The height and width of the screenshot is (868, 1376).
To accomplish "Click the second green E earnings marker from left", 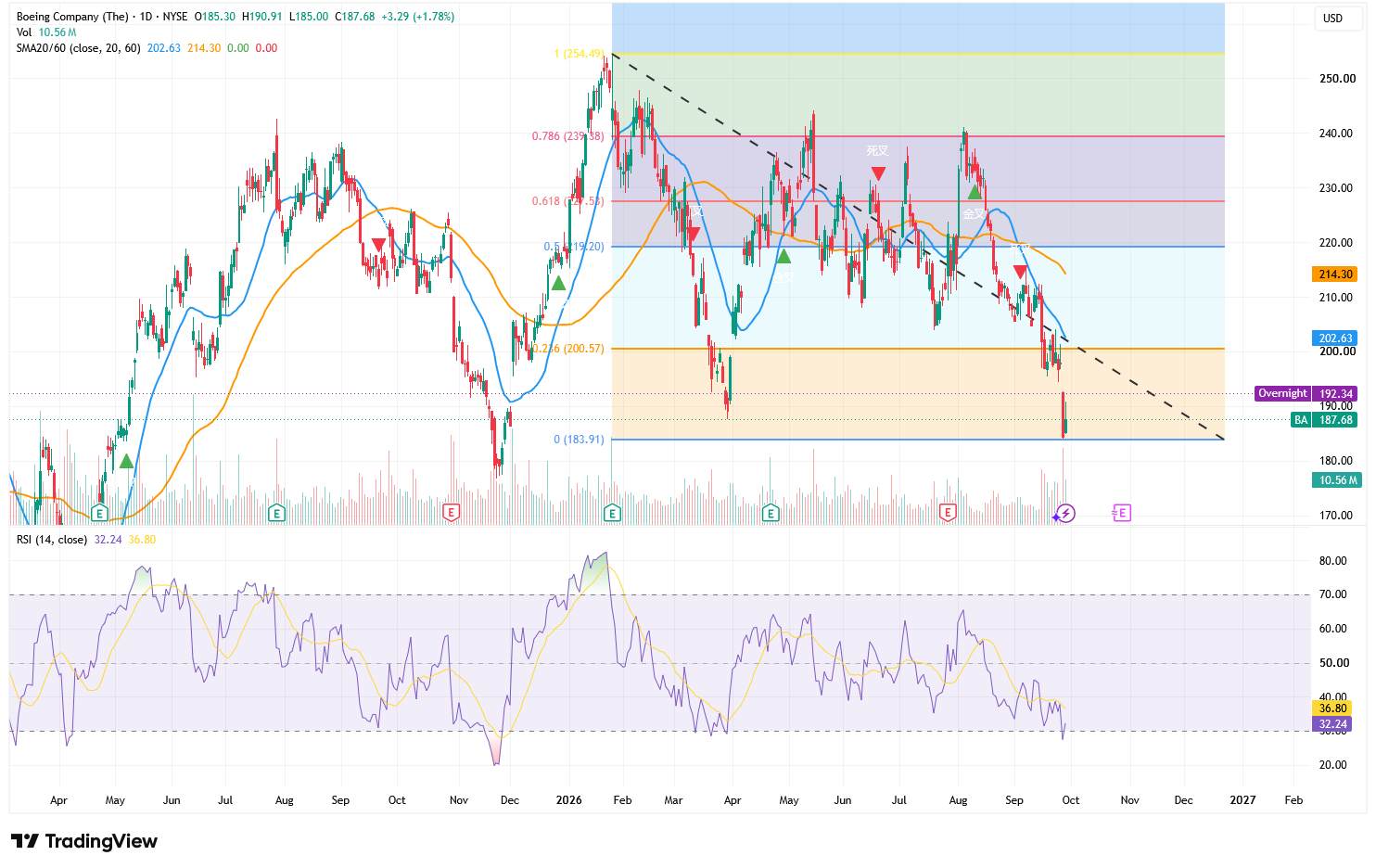I will click(276, 513).
